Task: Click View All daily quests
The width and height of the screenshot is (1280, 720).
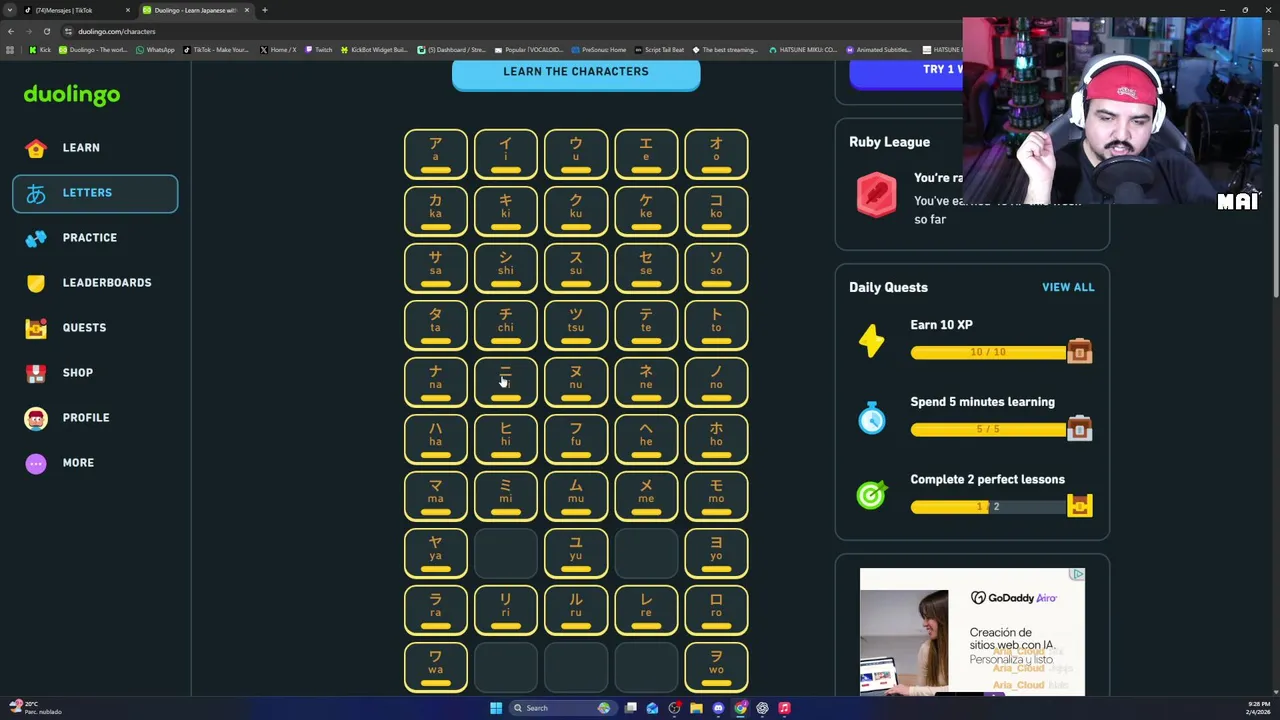Action: coord(1068,287)
